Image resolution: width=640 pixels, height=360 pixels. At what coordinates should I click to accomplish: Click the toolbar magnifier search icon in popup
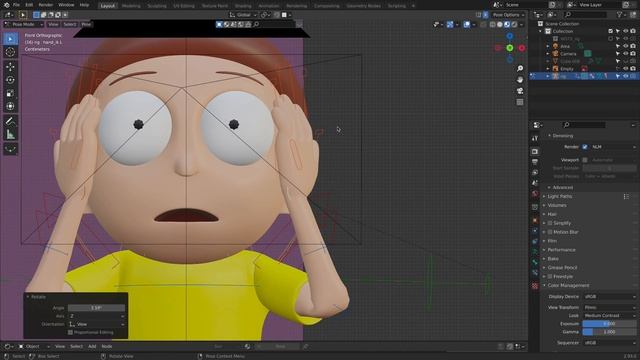pos(256,24)
